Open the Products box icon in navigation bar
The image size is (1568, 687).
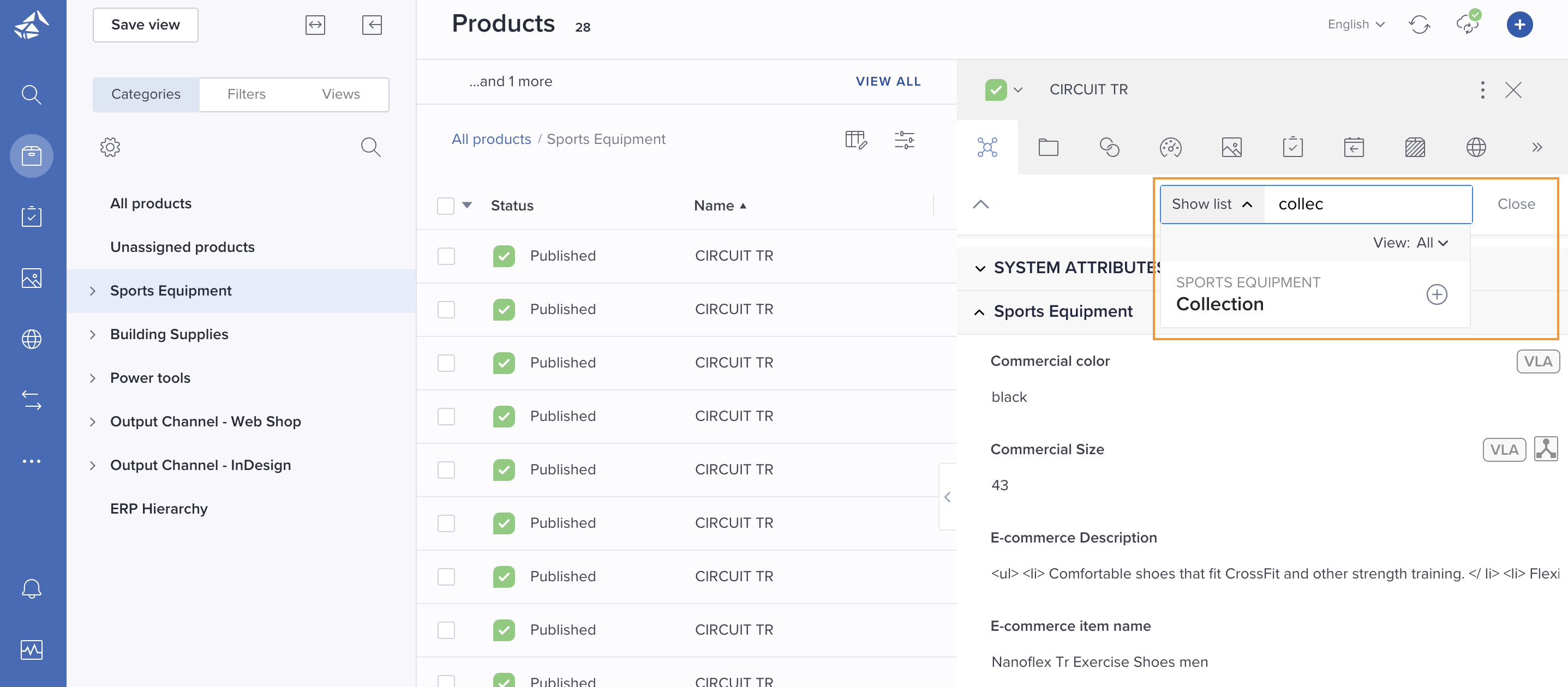pos(32,156)
